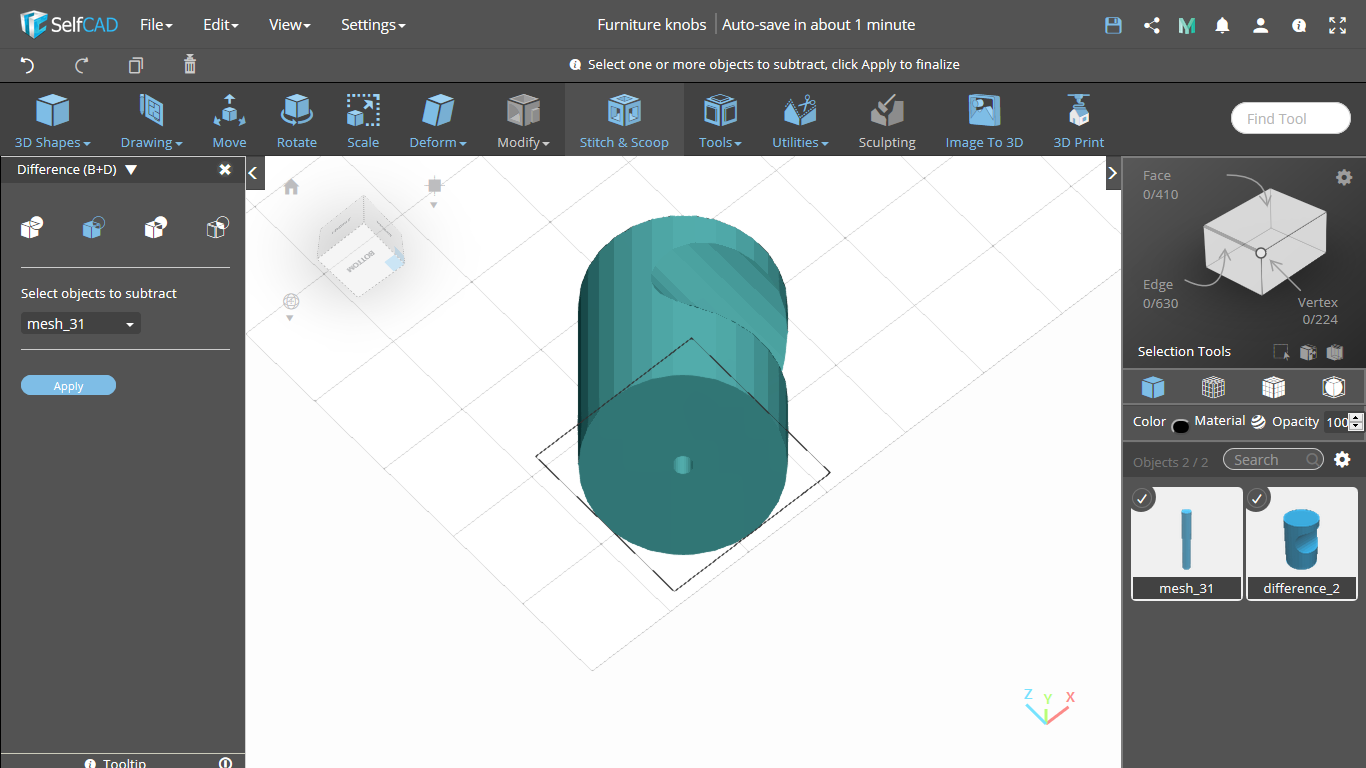Click the save icon
The image size is (1366, 768).
click(1113, 25)
